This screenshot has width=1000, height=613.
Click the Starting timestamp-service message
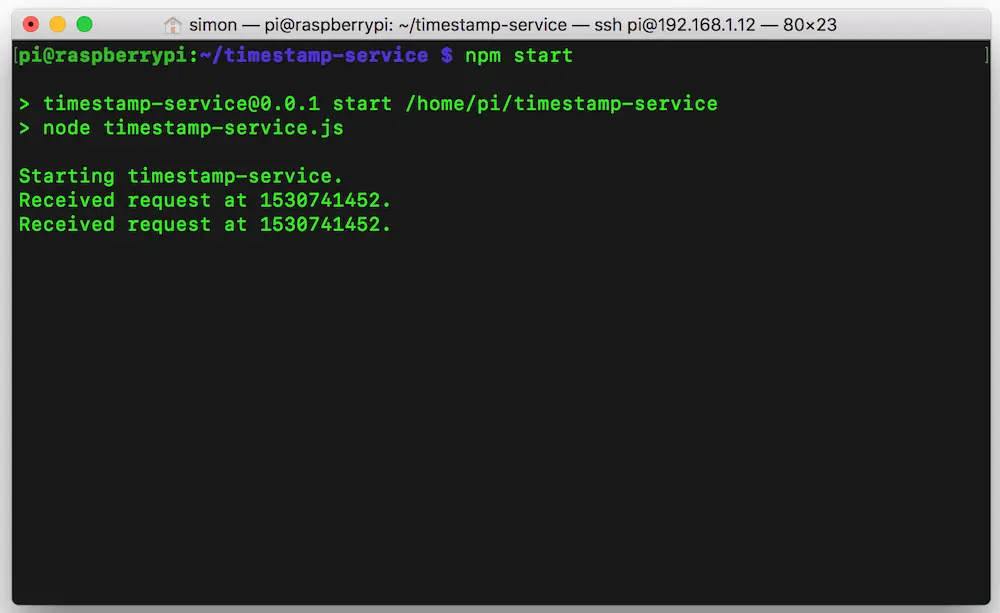pyautogui.click(x=180, y=176)
